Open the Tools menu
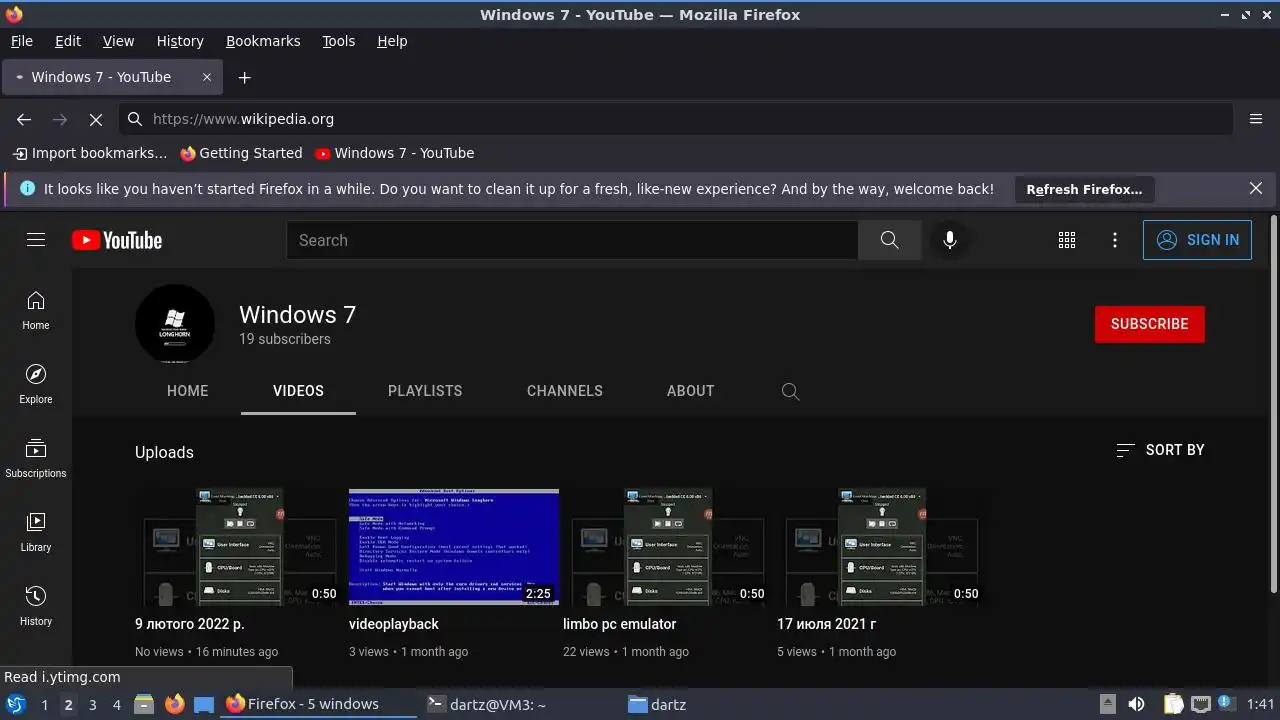 [x=339, y=41]
